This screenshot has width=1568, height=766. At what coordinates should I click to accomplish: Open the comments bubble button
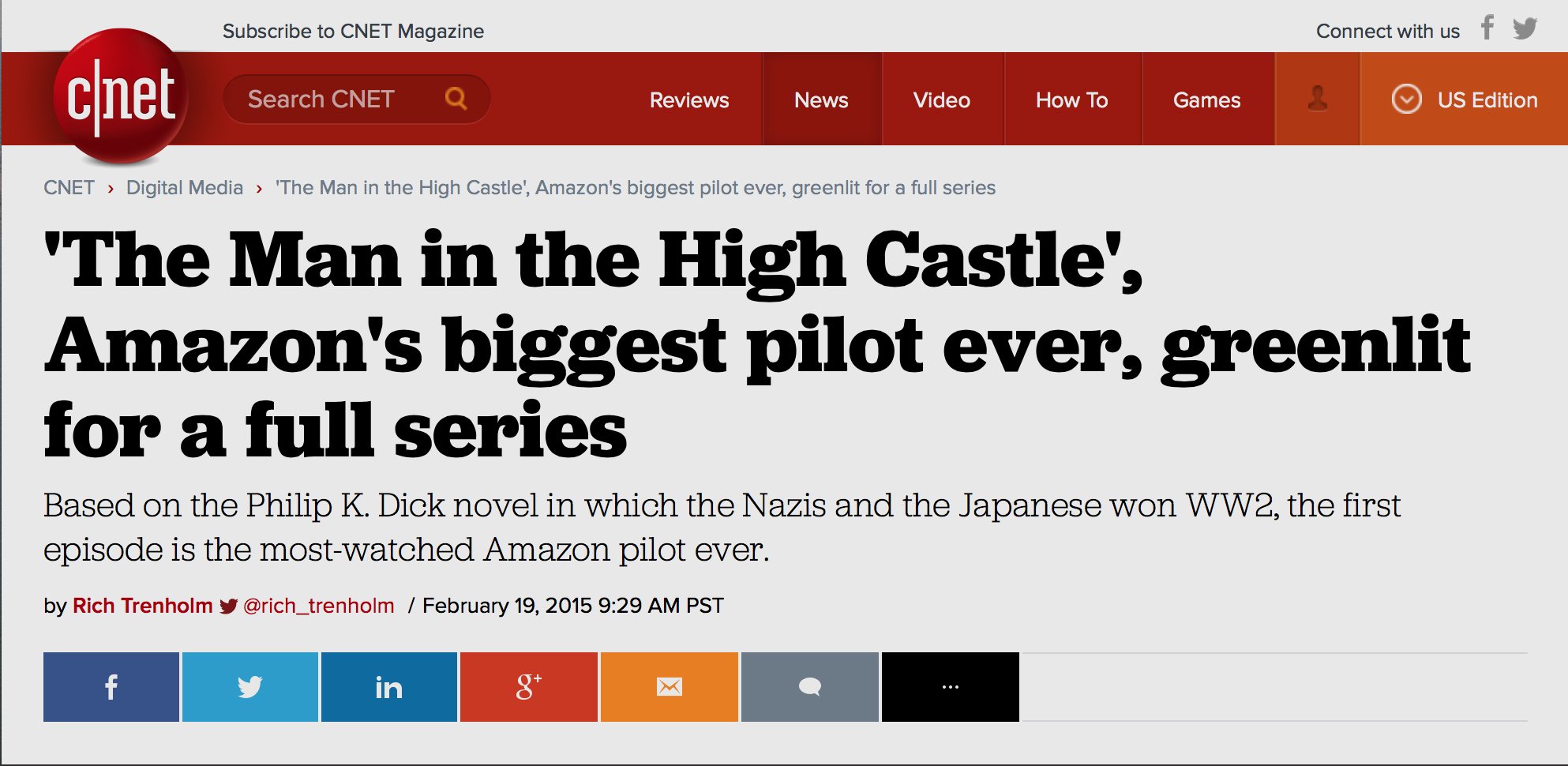810,687
